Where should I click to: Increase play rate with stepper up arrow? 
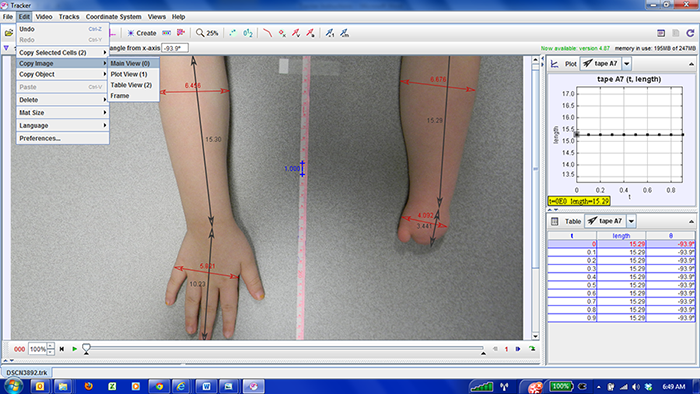[x=51, y=346]
